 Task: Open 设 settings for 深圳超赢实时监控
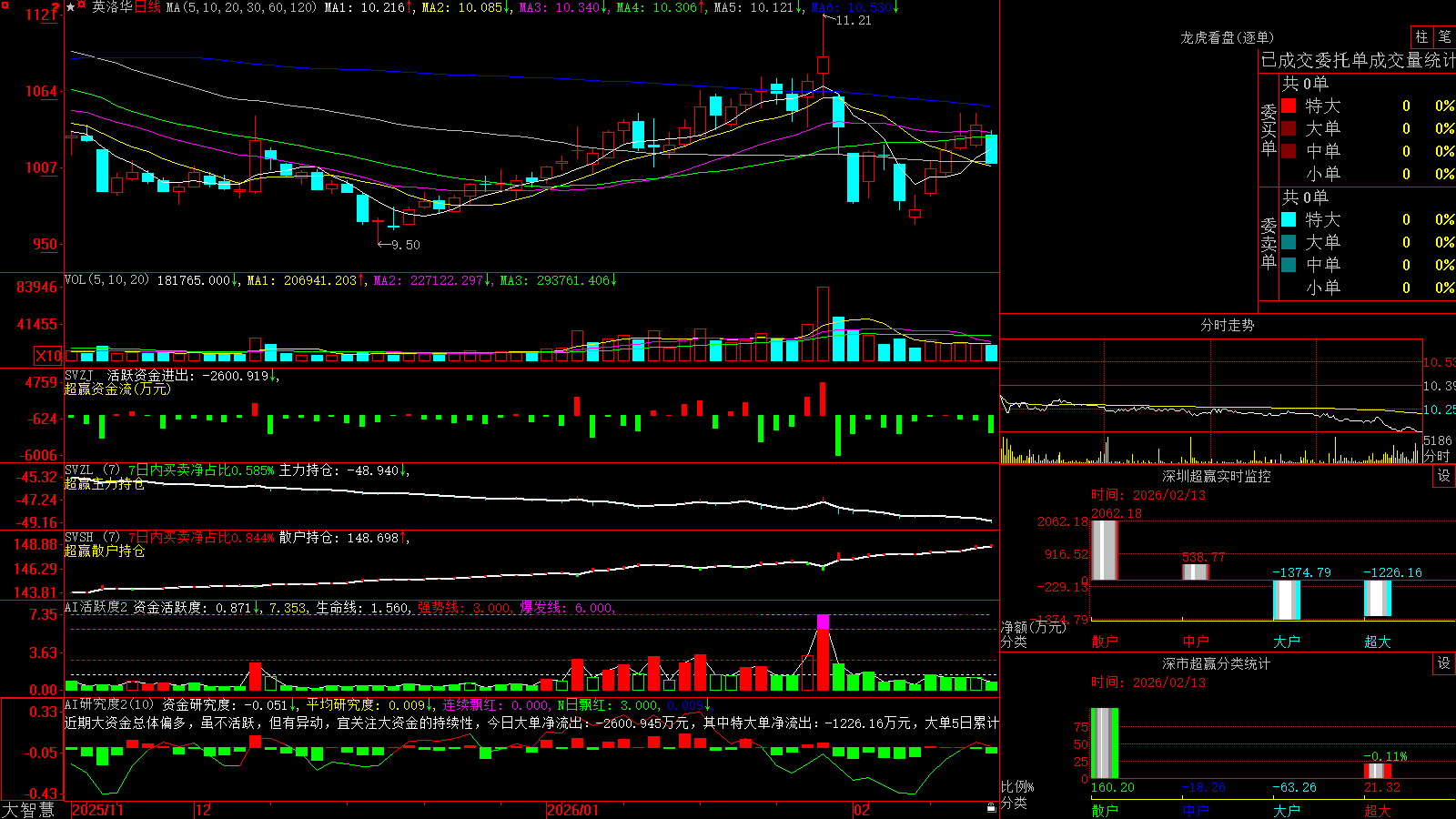coord(1444,476)
